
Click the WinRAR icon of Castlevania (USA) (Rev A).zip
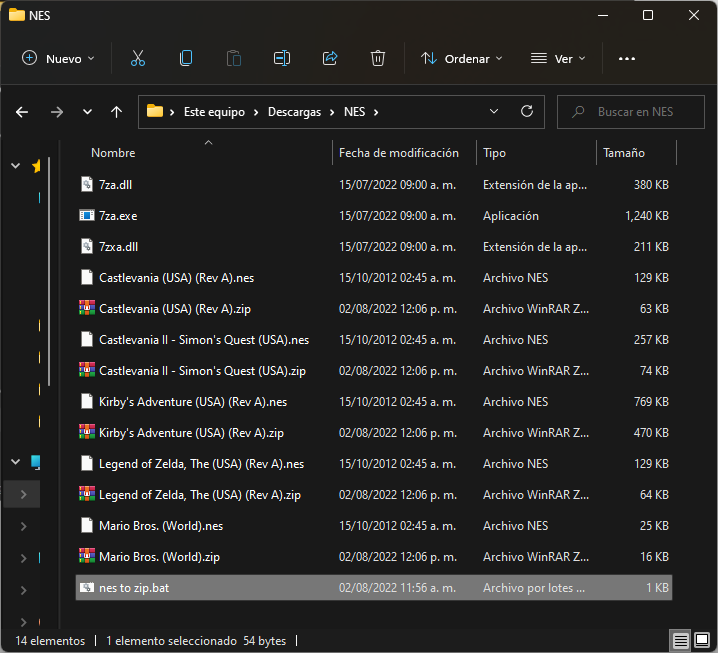coord(87,308)
